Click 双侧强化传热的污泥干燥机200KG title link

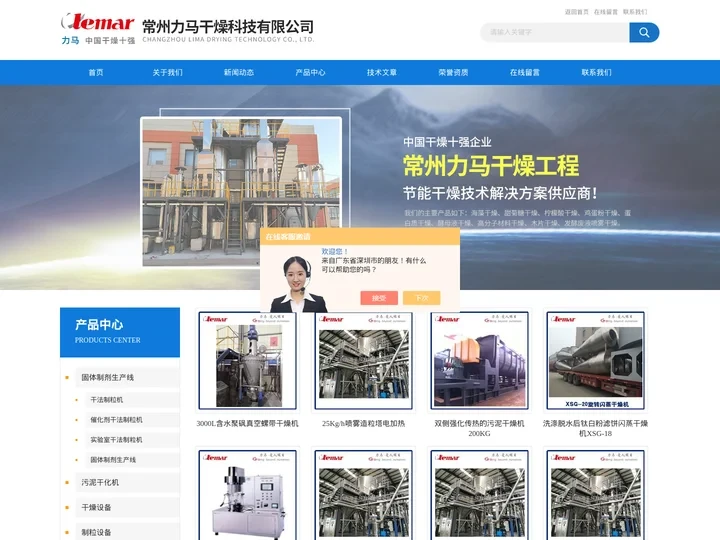479,428
